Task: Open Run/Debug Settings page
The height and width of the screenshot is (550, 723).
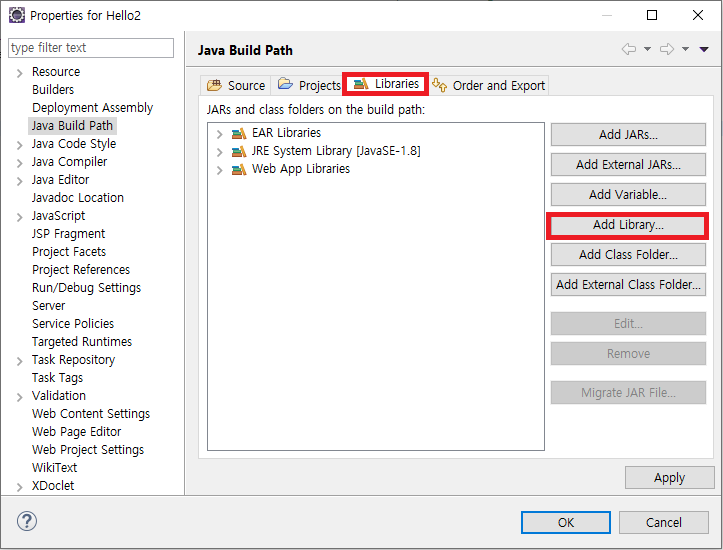Action: 86,287
